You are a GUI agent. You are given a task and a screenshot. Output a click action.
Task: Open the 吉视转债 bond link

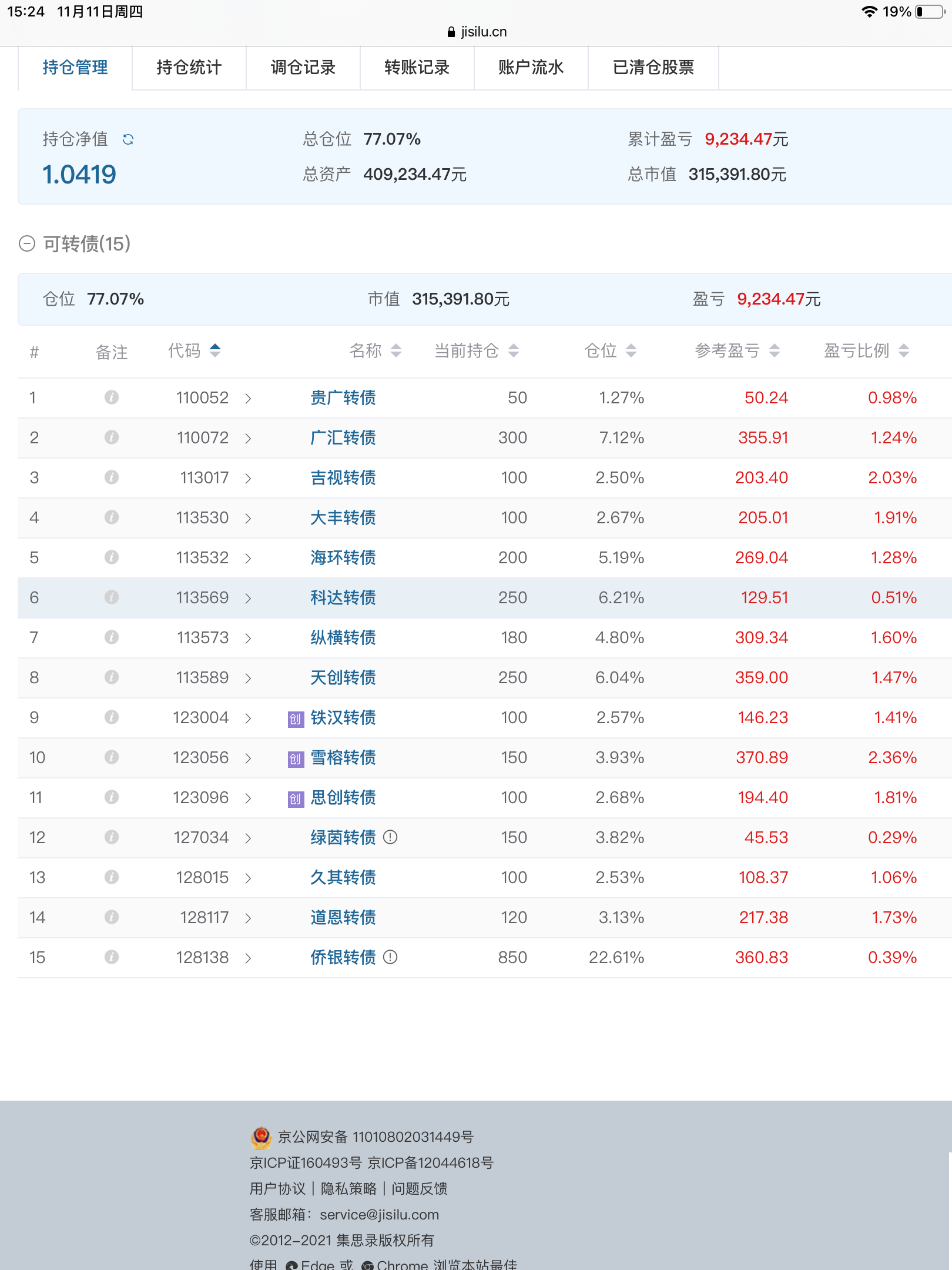coord(343,477)
